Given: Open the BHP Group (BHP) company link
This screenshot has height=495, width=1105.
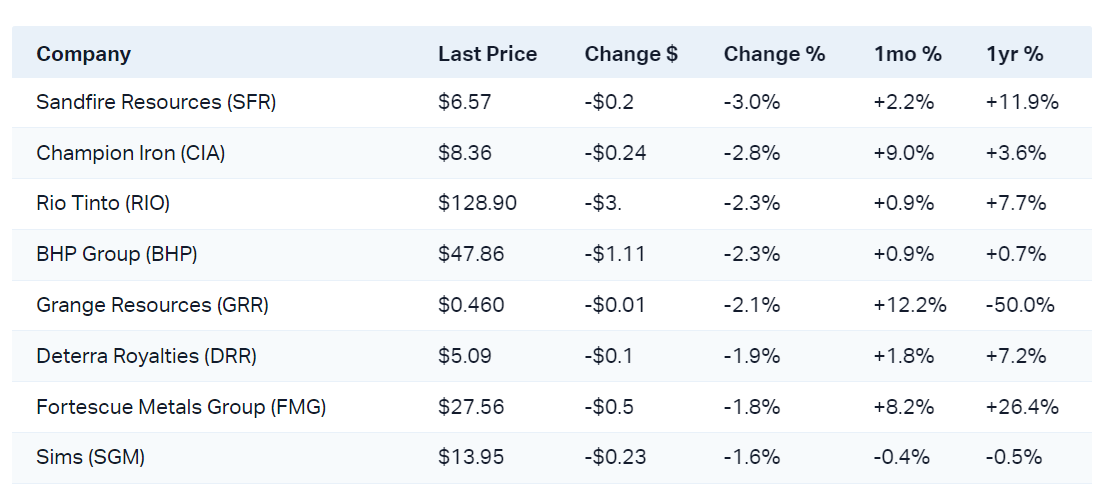Looking at the screenshot, I should click(x=117, y=254).
